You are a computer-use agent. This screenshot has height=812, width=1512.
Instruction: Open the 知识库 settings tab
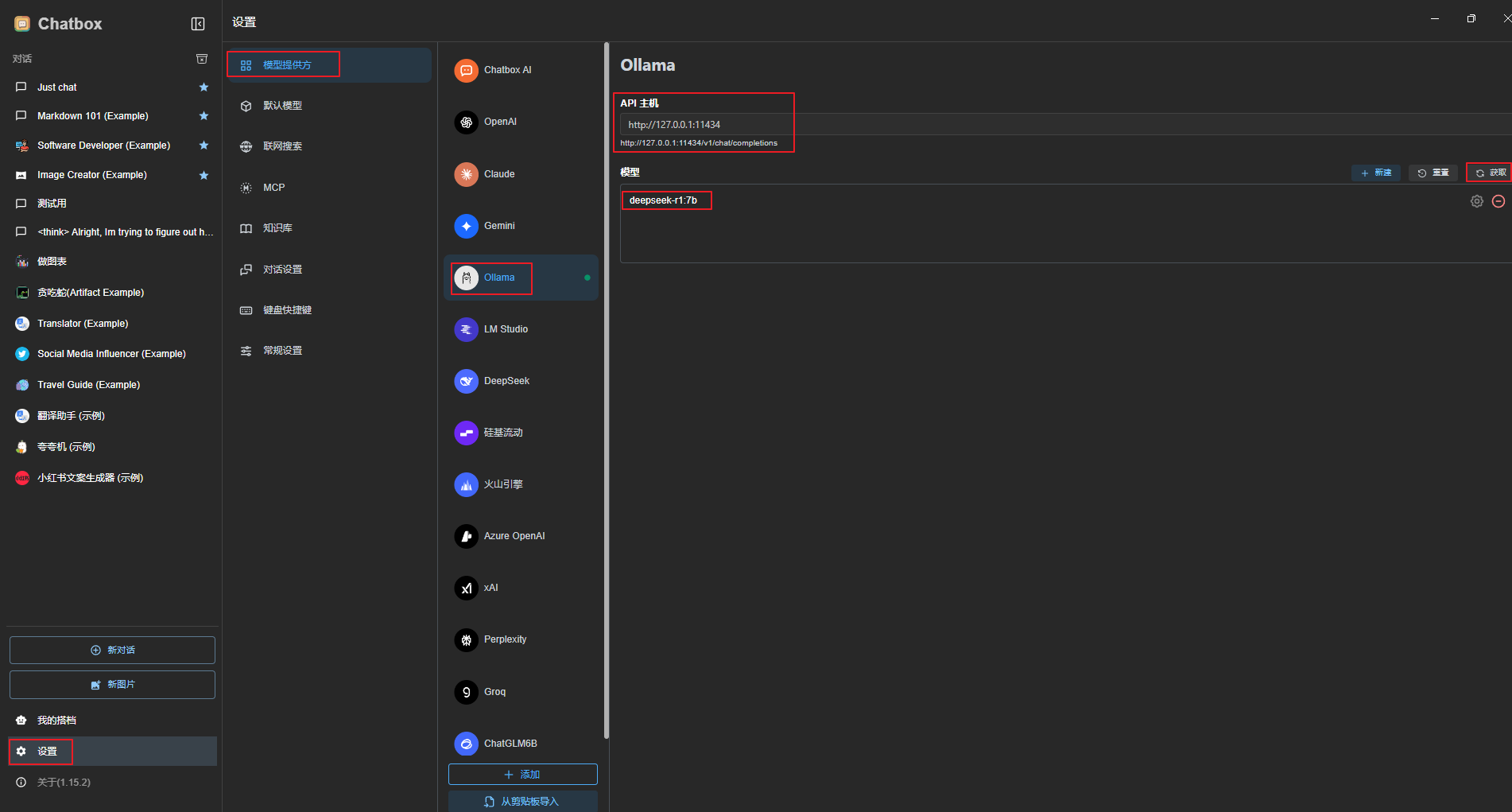329,228
